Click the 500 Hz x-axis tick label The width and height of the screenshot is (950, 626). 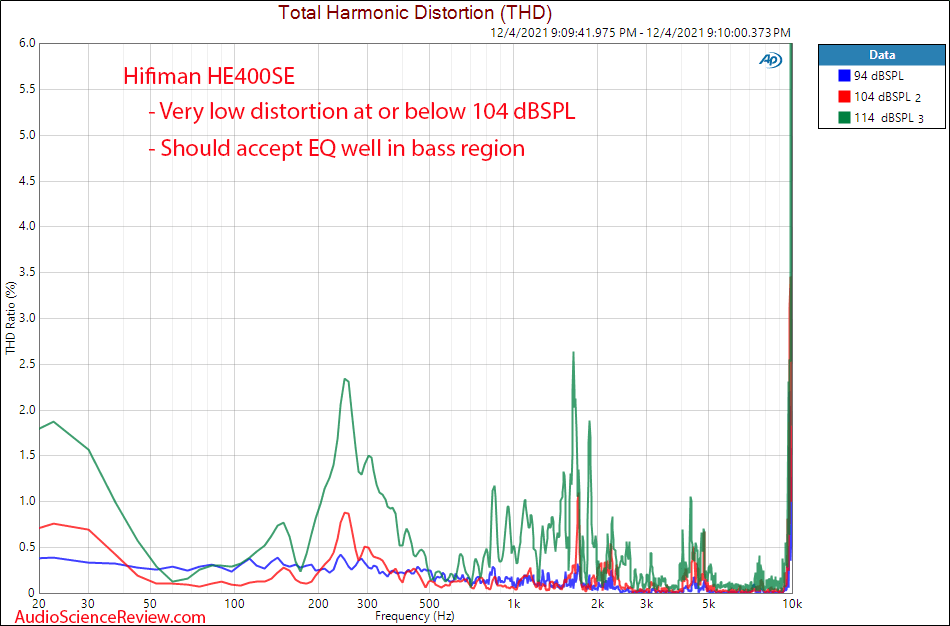click(429, 604)
